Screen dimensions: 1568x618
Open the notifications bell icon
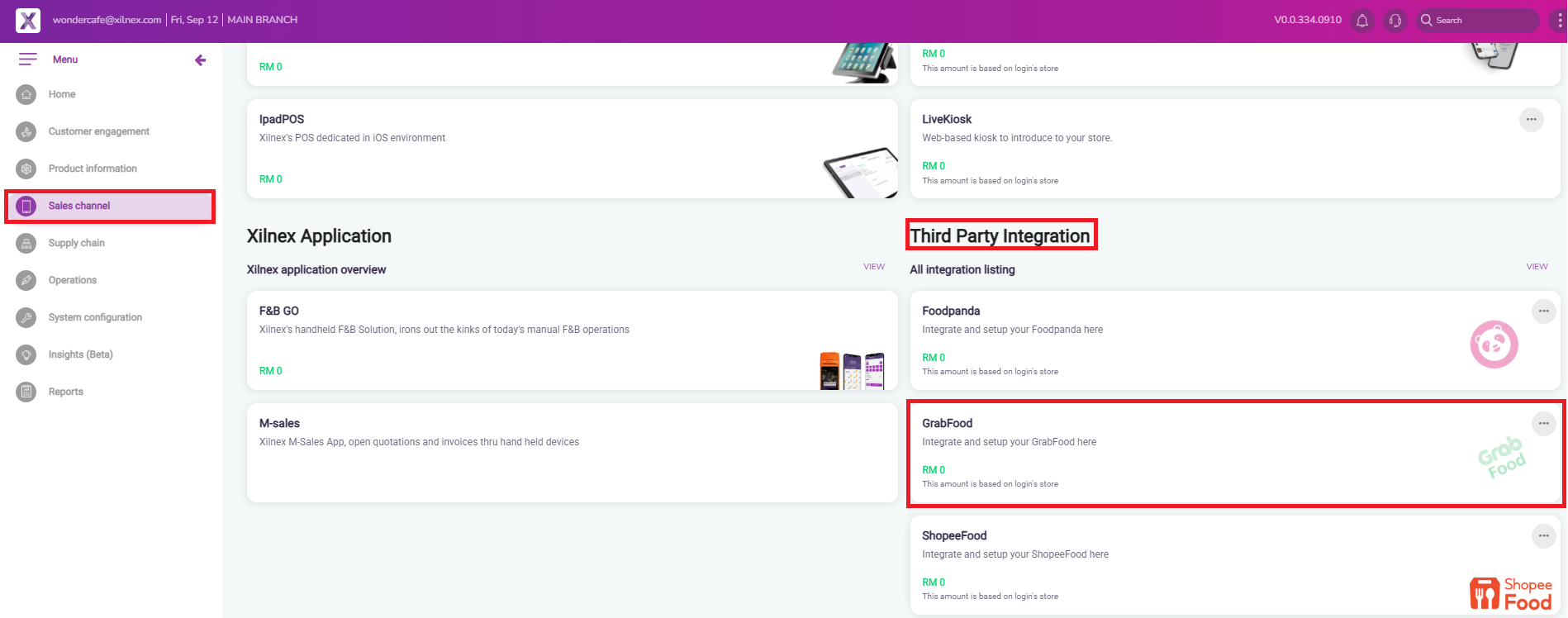coord(1362,21)
